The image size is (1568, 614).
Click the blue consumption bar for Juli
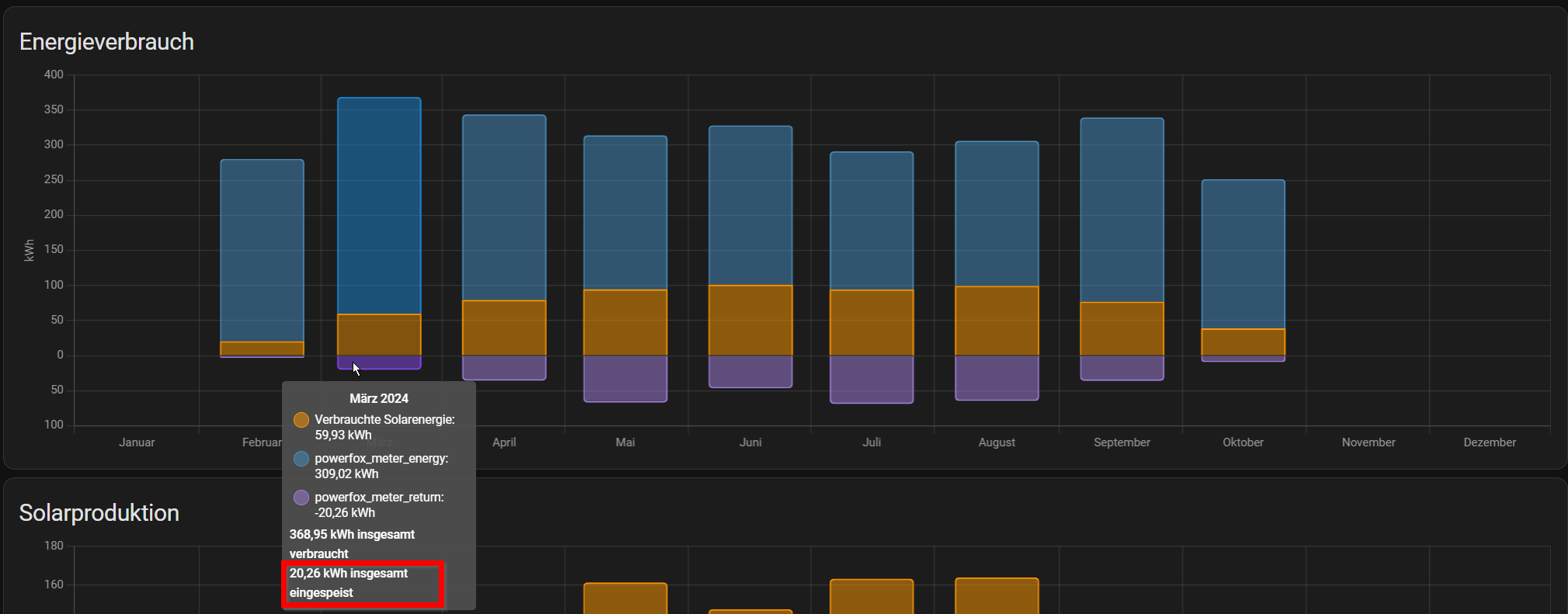(871, 221)
